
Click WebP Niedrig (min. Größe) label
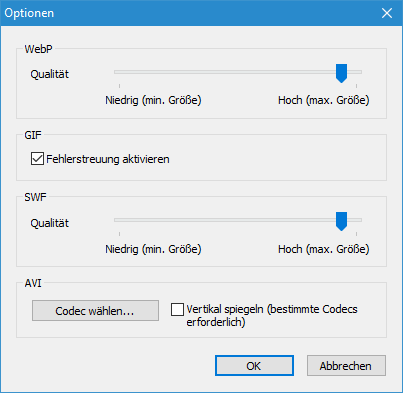pos(153,100)
